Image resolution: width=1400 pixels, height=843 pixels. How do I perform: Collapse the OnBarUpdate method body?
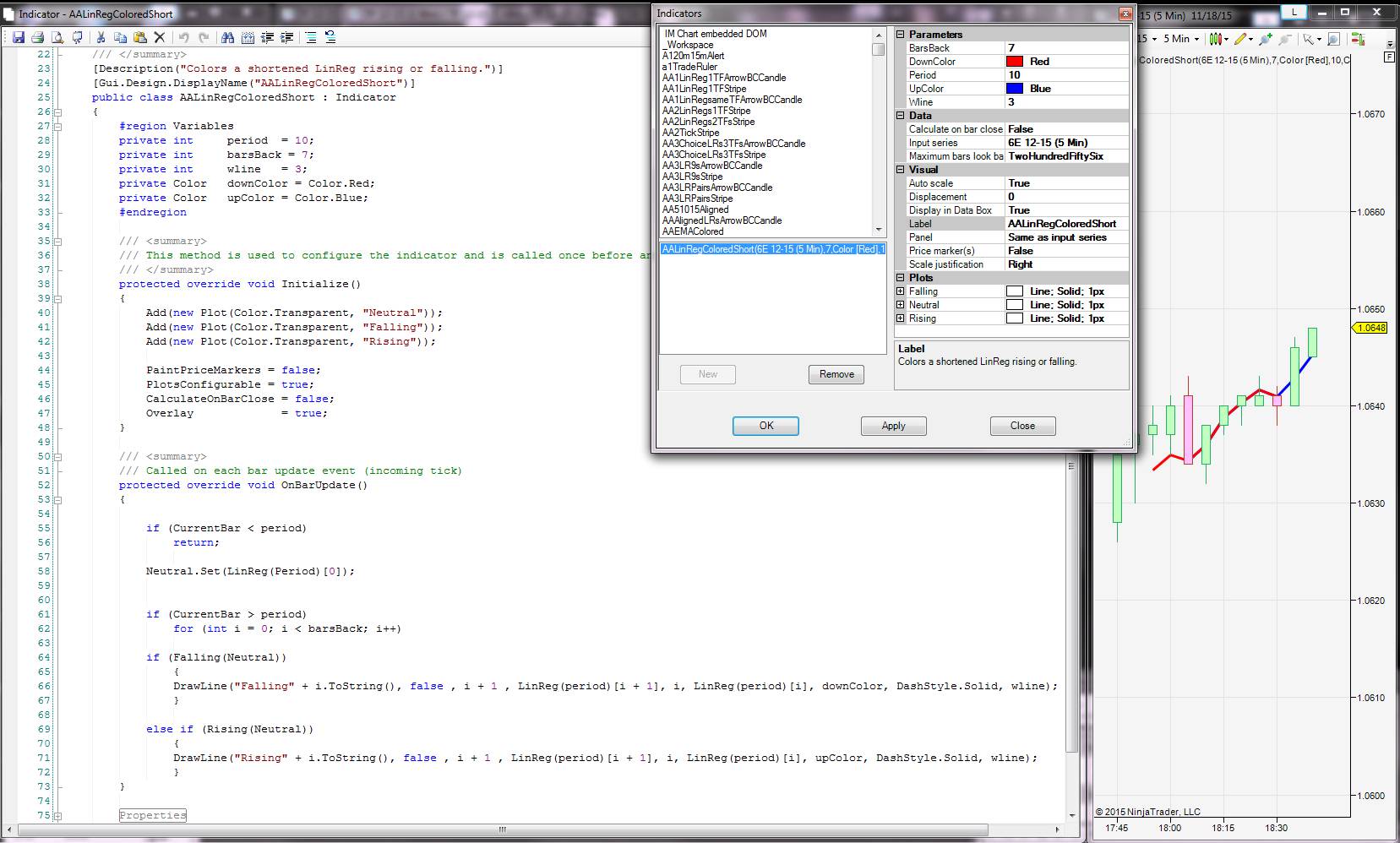pyautogui.click(x=58, y=499)
